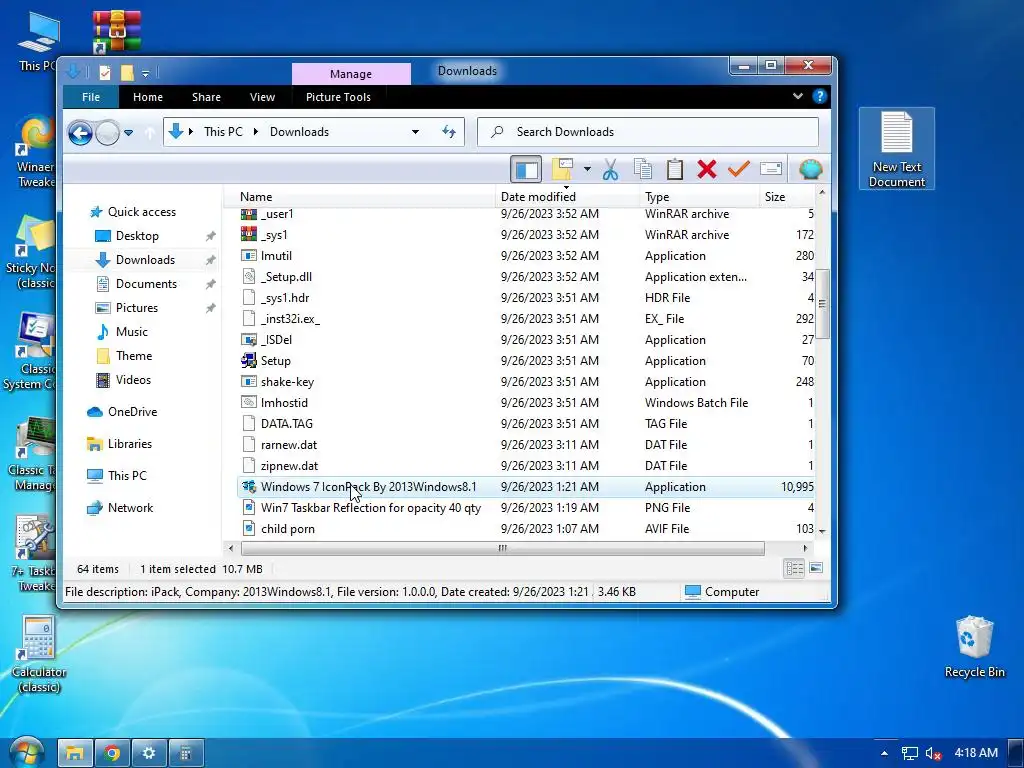Switch to large icons view button

(816, 568)
